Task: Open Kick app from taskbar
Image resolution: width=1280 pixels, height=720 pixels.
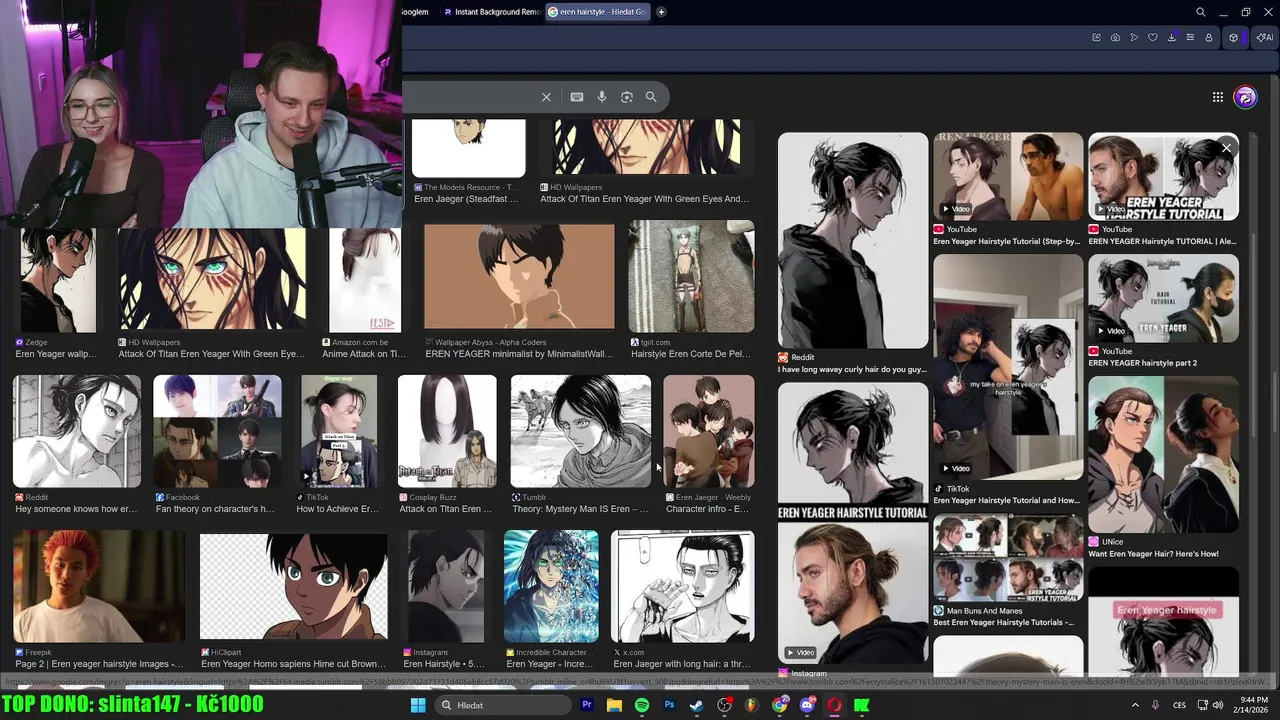Action: pyautogui.click(x=862, y=705)
